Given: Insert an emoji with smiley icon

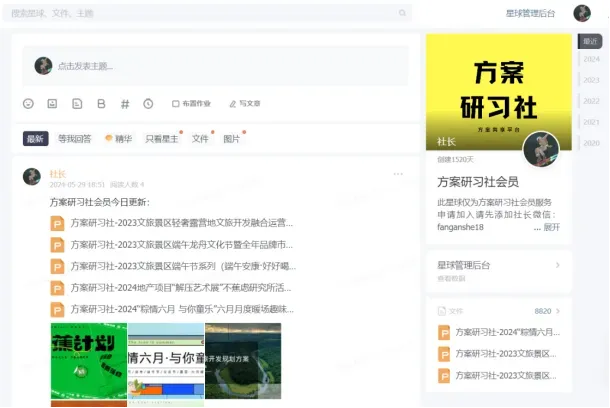Looking at the screenshot, I should click(28, 103).
